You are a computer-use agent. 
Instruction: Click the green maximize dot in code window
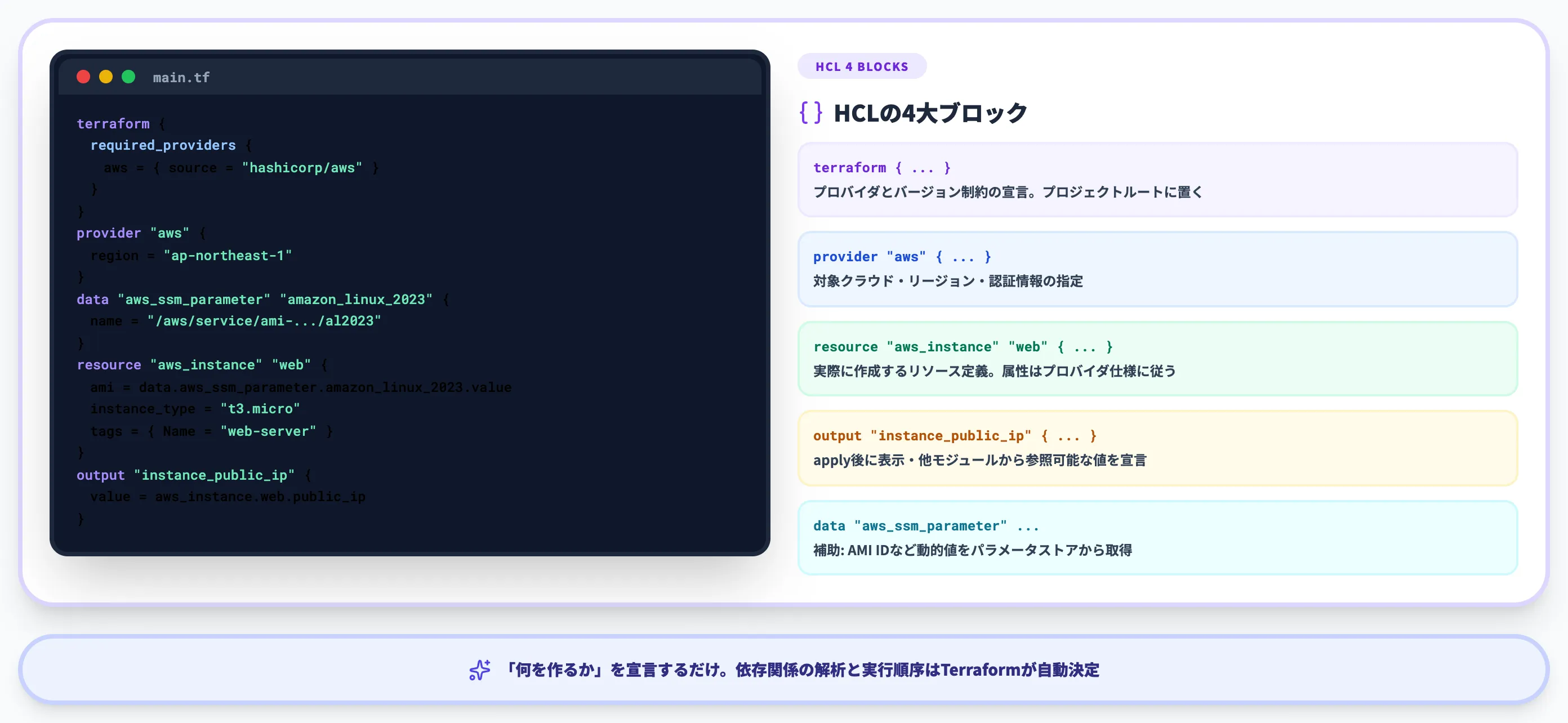pyautogui.click(x=128, y=77)
